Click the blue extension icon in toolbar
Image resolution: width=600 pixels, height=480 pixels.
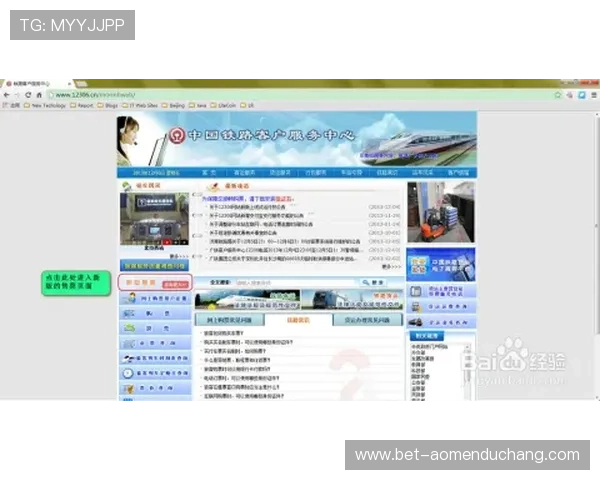(582, 95)
